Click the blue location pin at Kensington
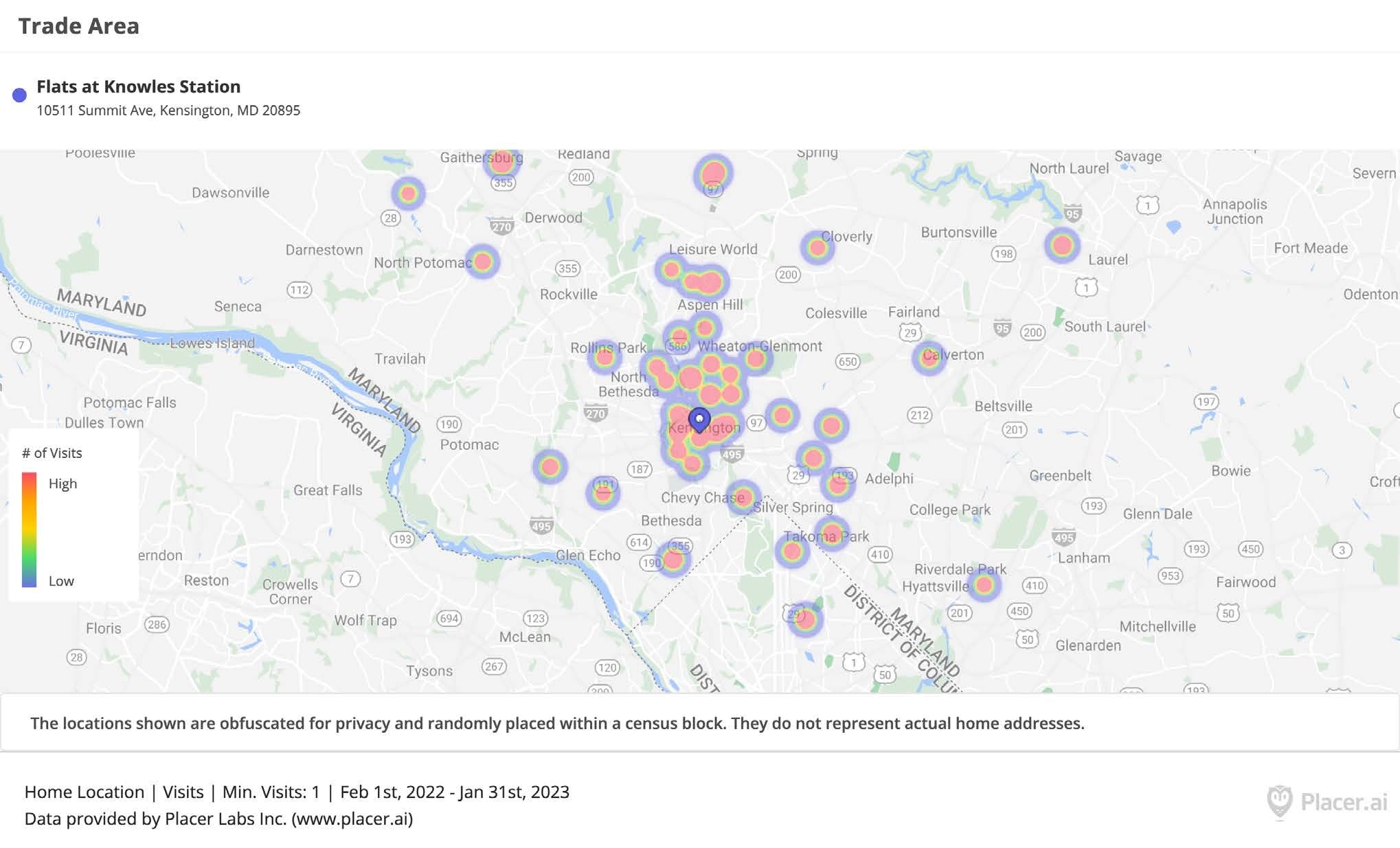The height and width of the screenshot is (848, 1400). (x=699, y=420)
